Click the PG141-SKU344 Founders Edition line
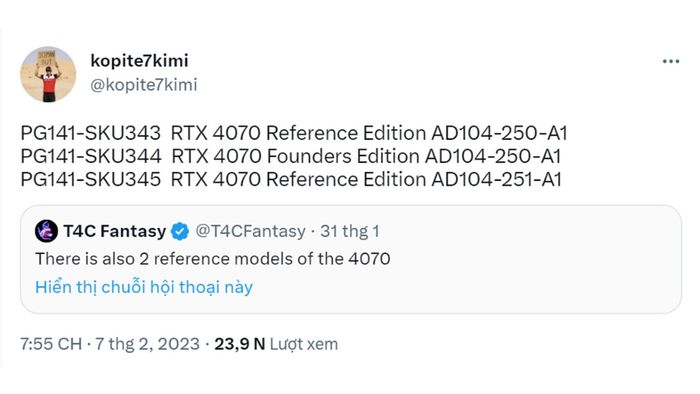Viewport: 700px width, 394px height. click(291, 156)
